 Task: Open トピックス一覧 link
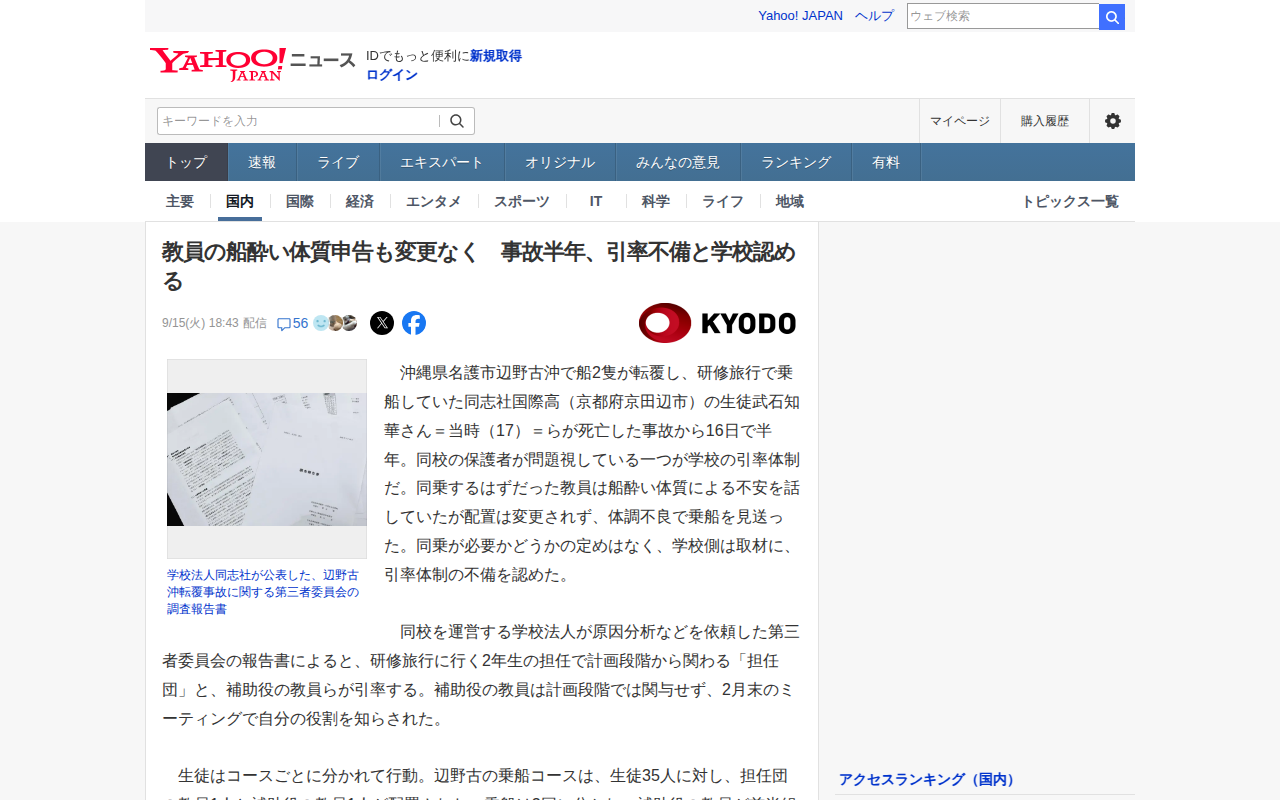[x=1070, y=201]
